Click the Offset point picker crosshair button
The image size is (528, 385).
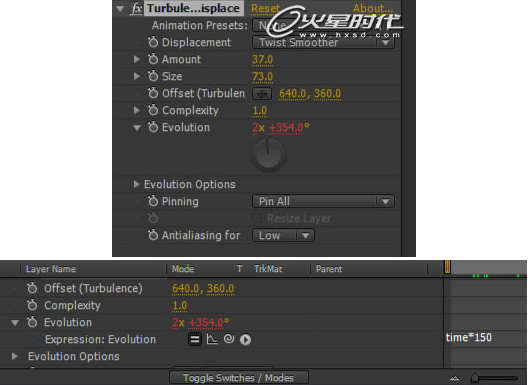click(262, 94)
